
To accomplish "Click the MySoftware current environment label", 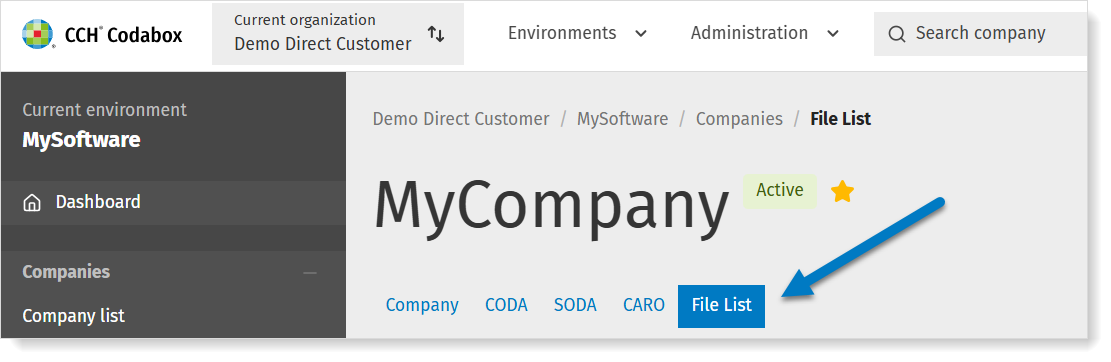I will coord(81,140).
